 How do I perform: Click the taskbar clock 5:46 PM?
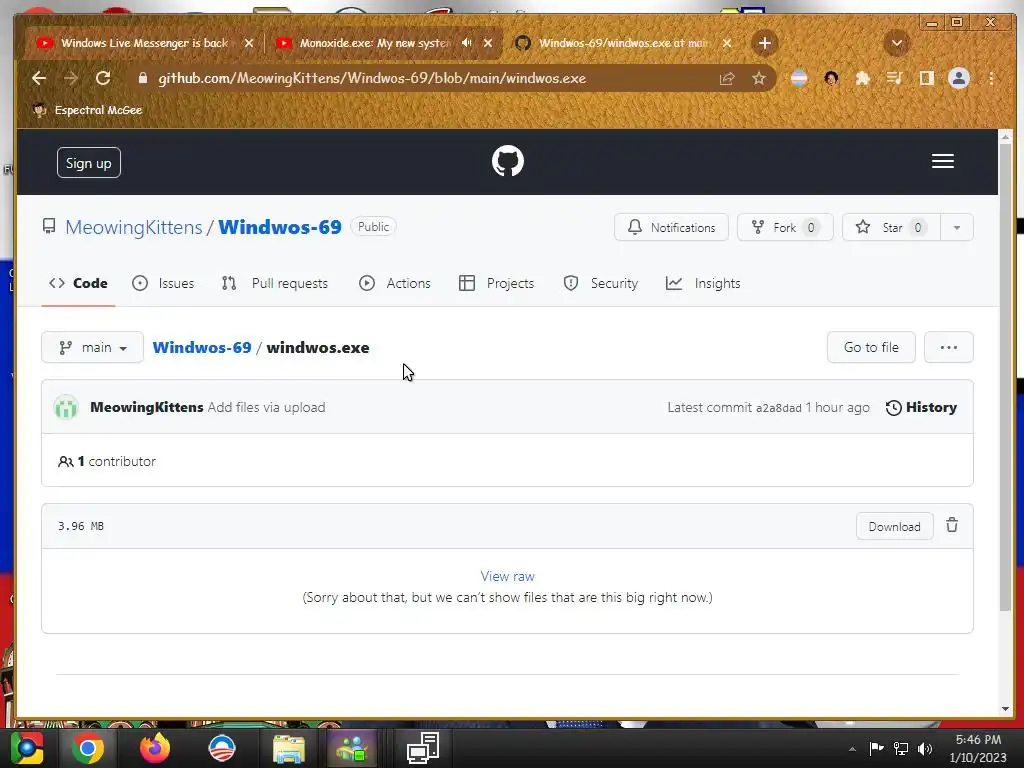point(978,740)
